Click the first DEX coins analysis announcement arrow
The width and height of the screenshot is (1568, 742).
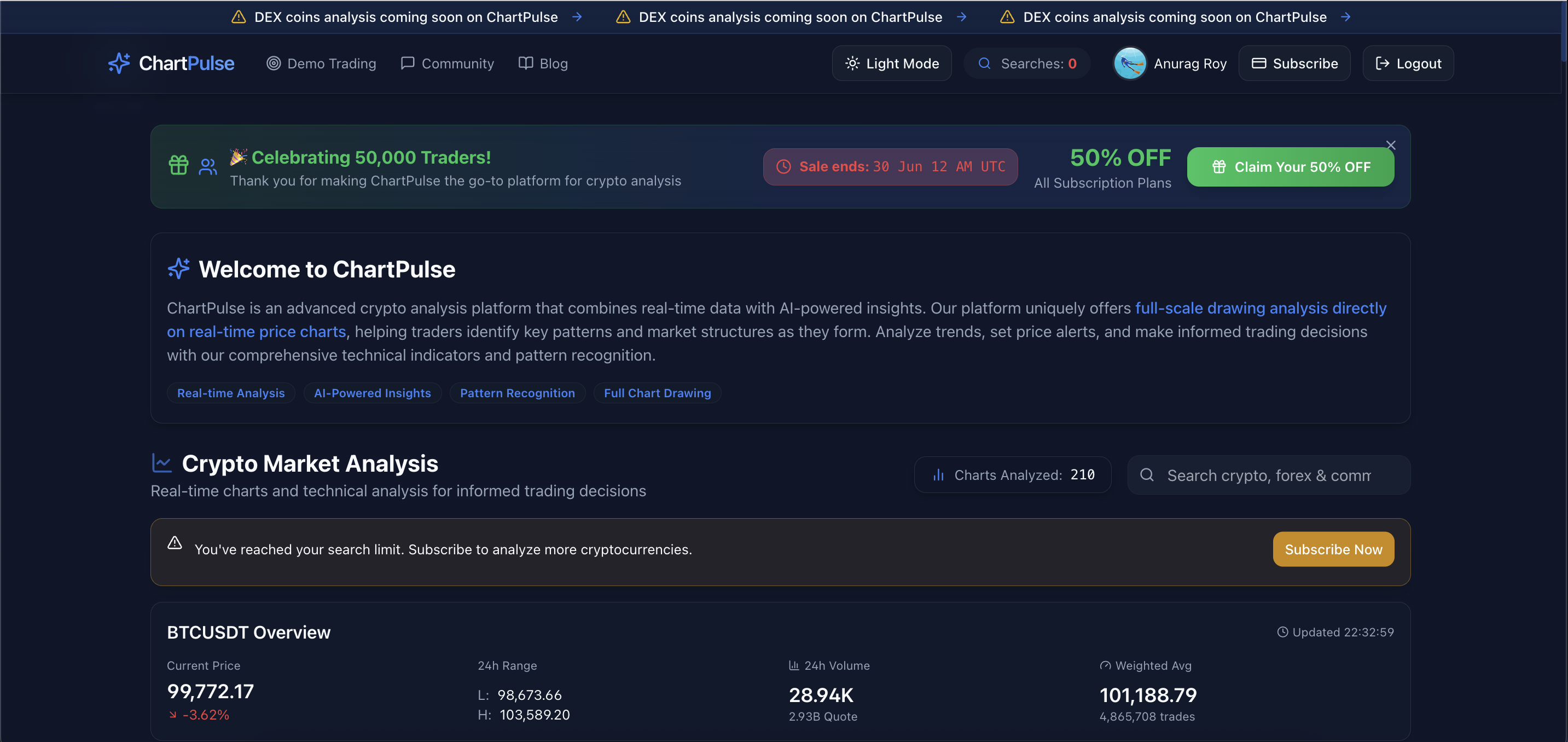577,17
